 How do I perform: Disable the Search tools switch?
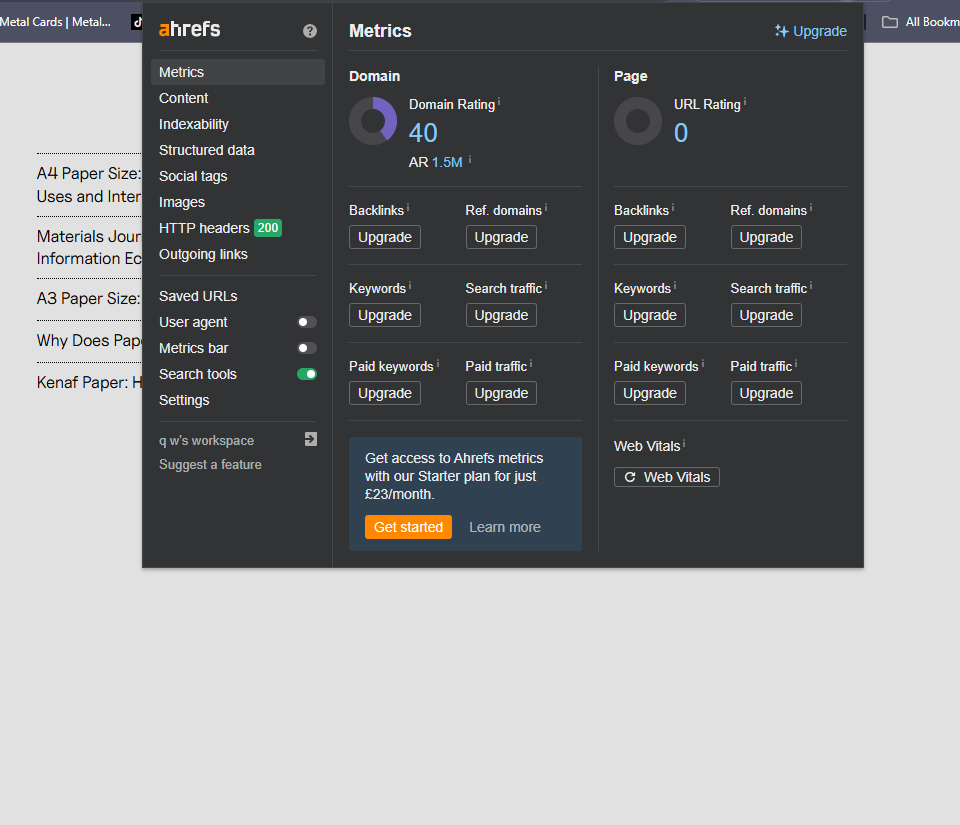click(x=307, y=374)
